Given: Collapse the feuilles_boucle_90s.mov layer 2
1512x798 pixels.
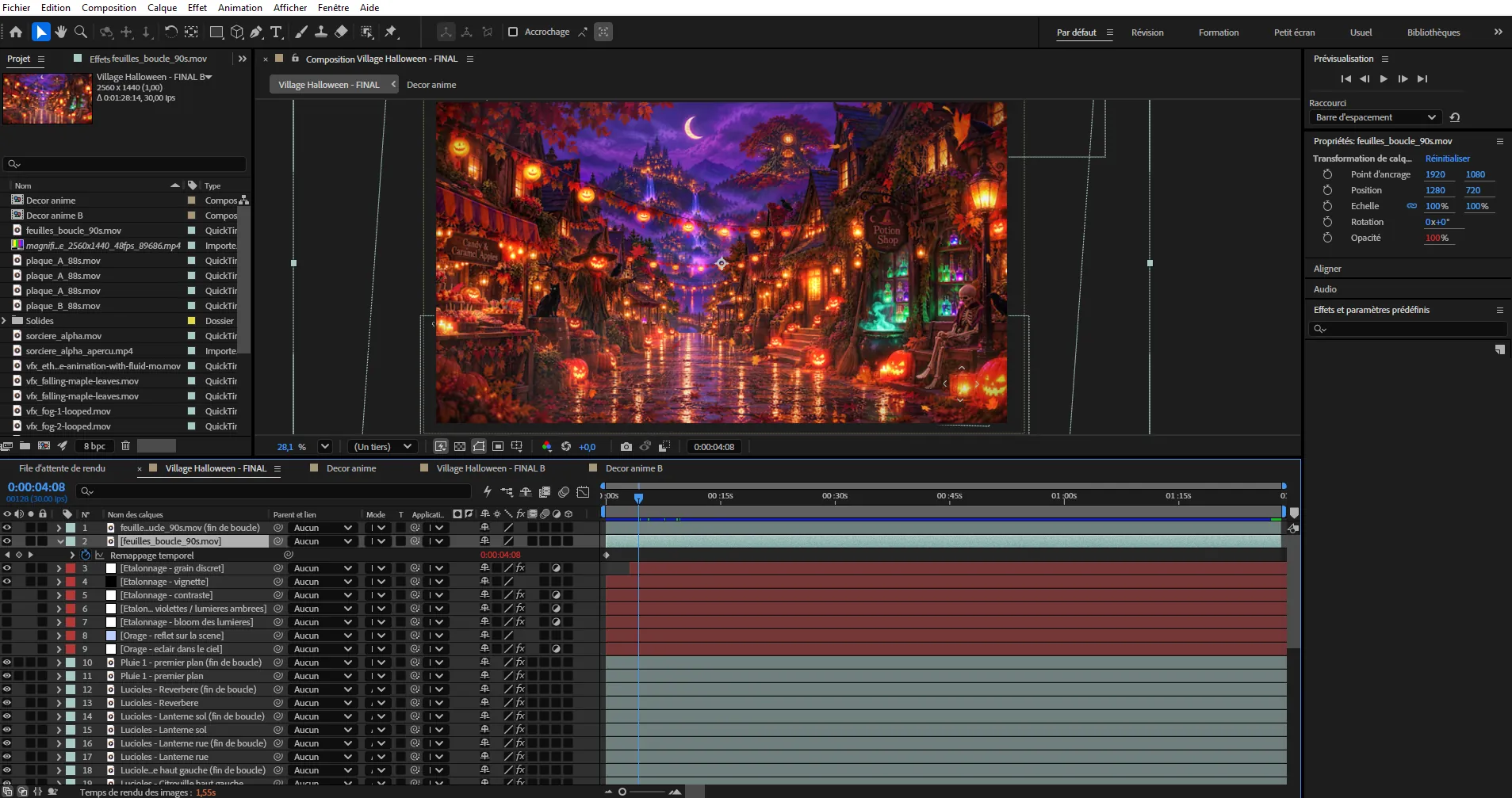Looking at the screenshot, I should [59, 541].
